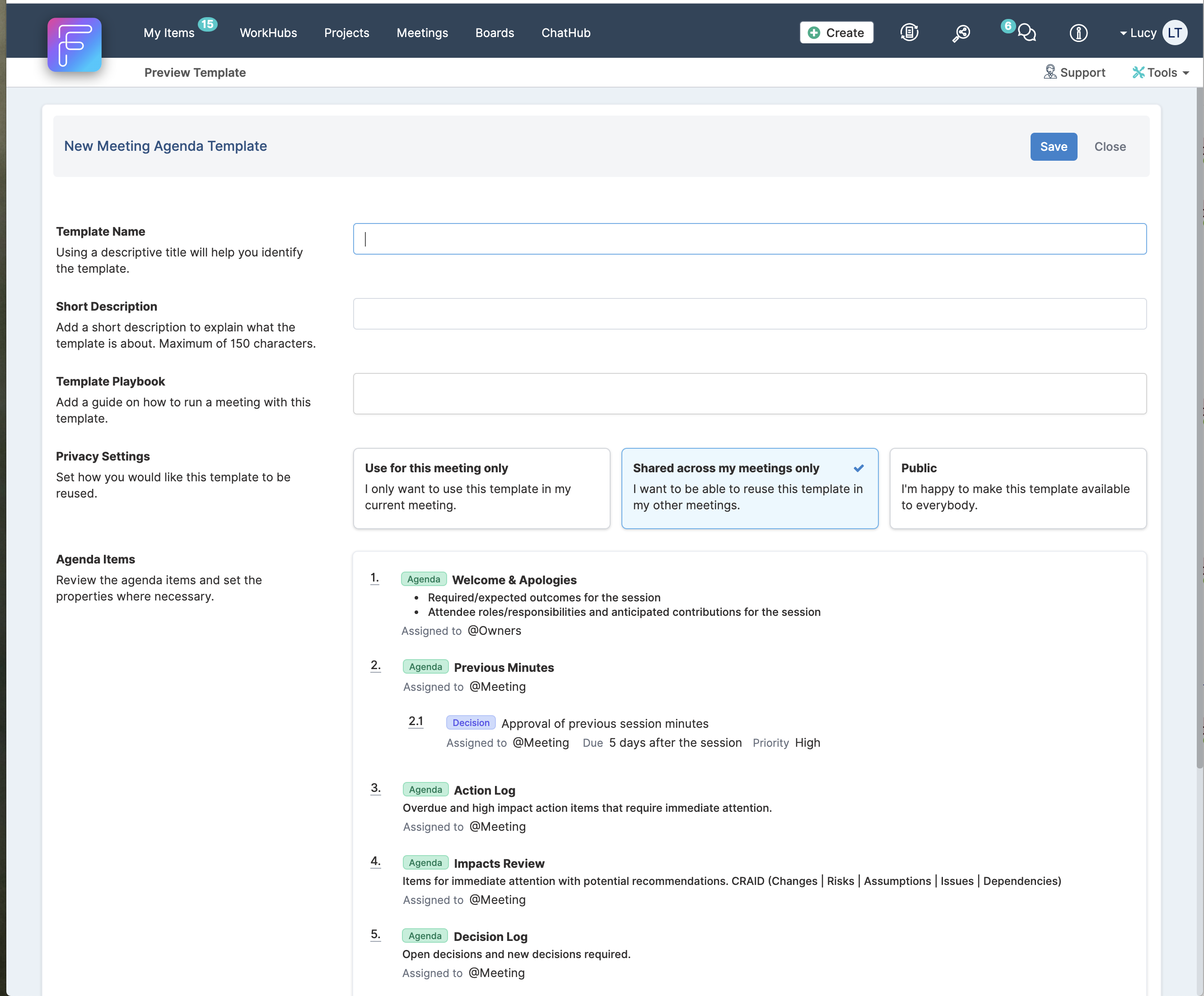Click '@Meeting' assignee under Decision Log
Viewport: 1204px width, 996px height.
click(x=496, y=973)
